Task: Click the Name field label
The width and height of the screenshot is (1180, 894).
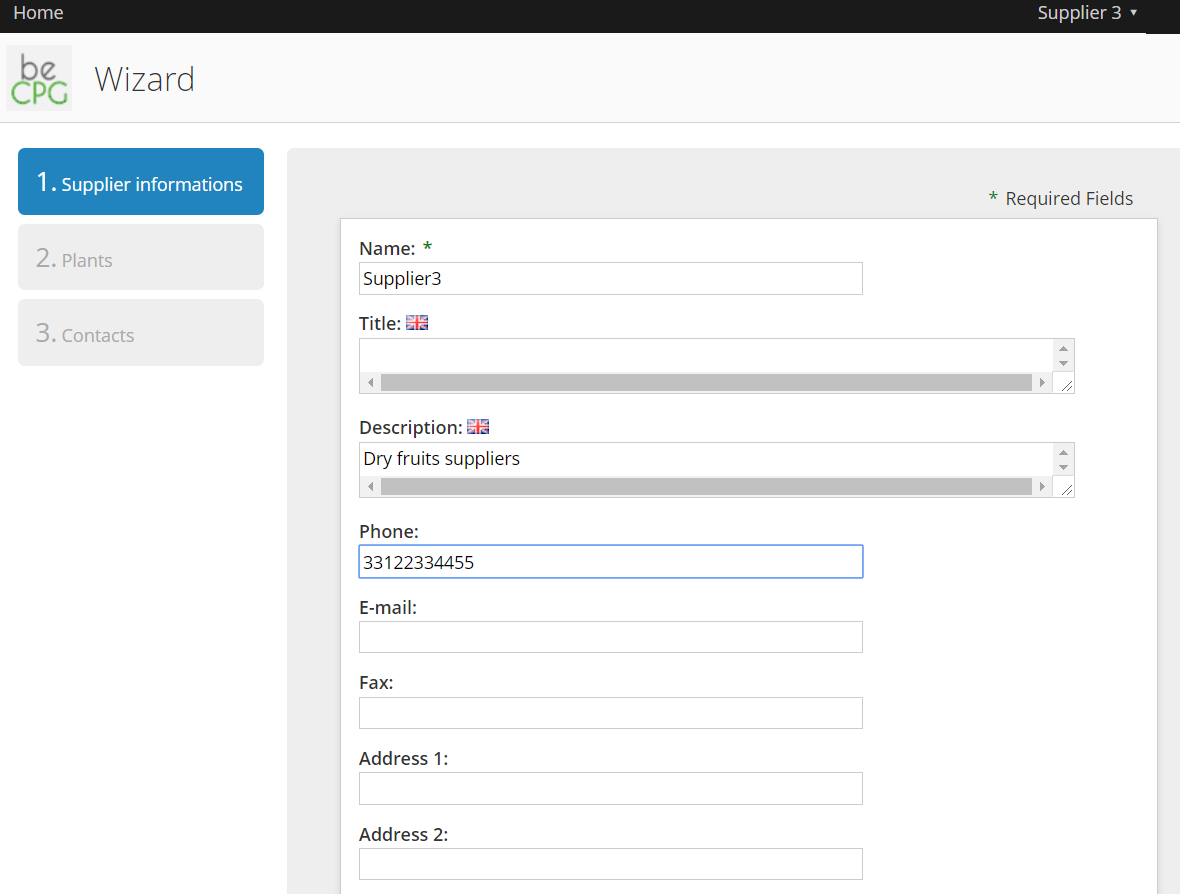Action: 387,248
